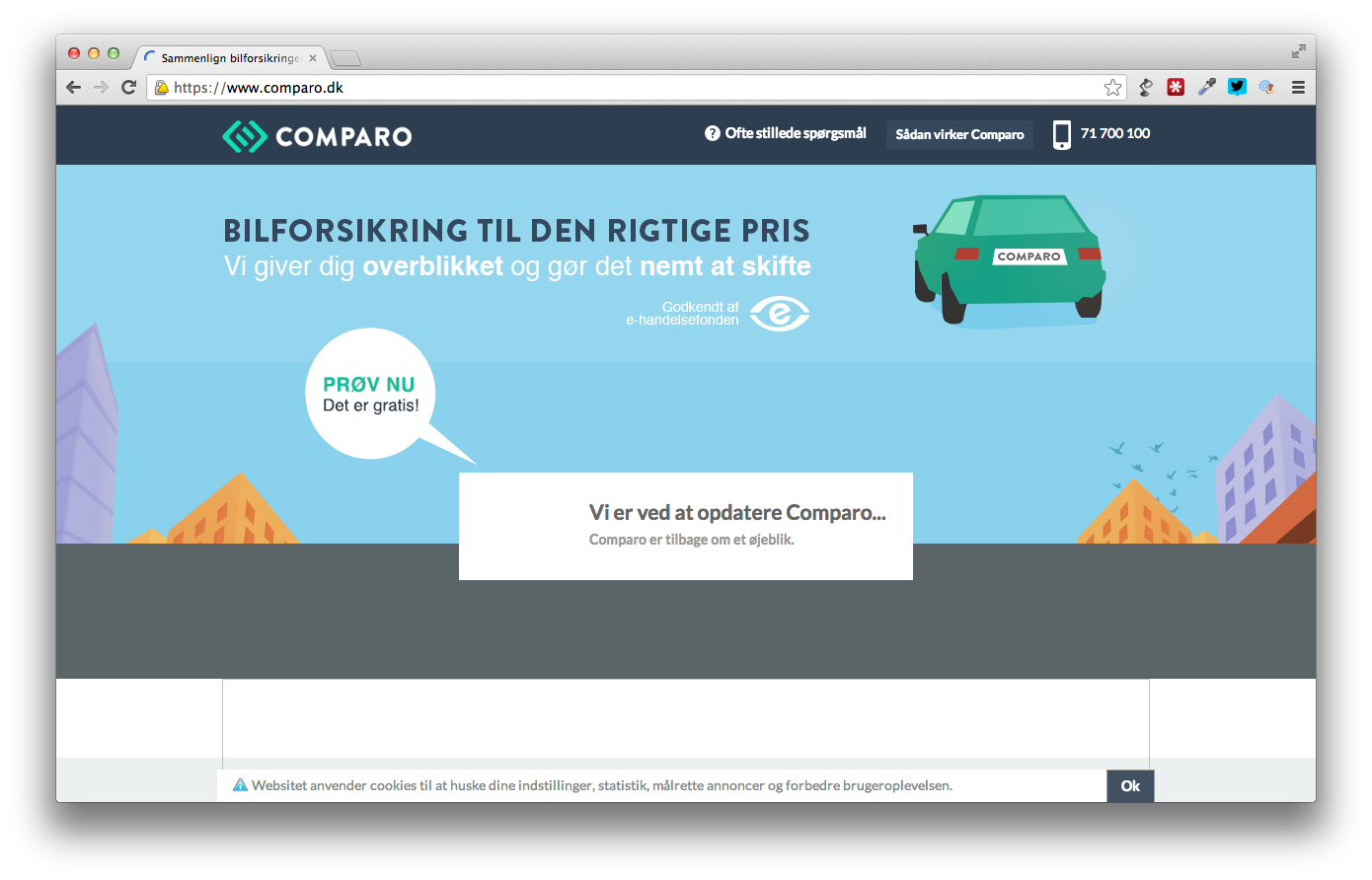Open a new tab
Image resolution: width=1372 pixels, height=880 pixels.
tap(345, 58)
